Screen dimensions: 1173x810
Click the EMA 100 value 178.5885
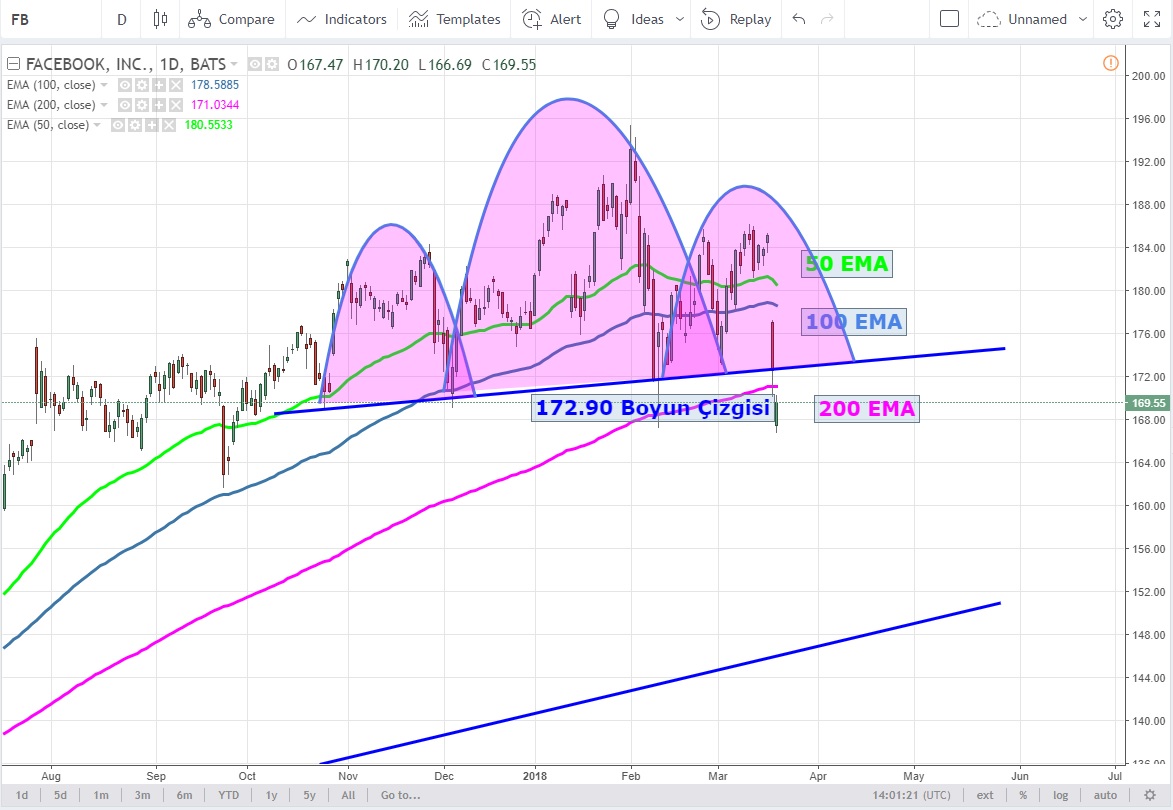click(215, 85)
